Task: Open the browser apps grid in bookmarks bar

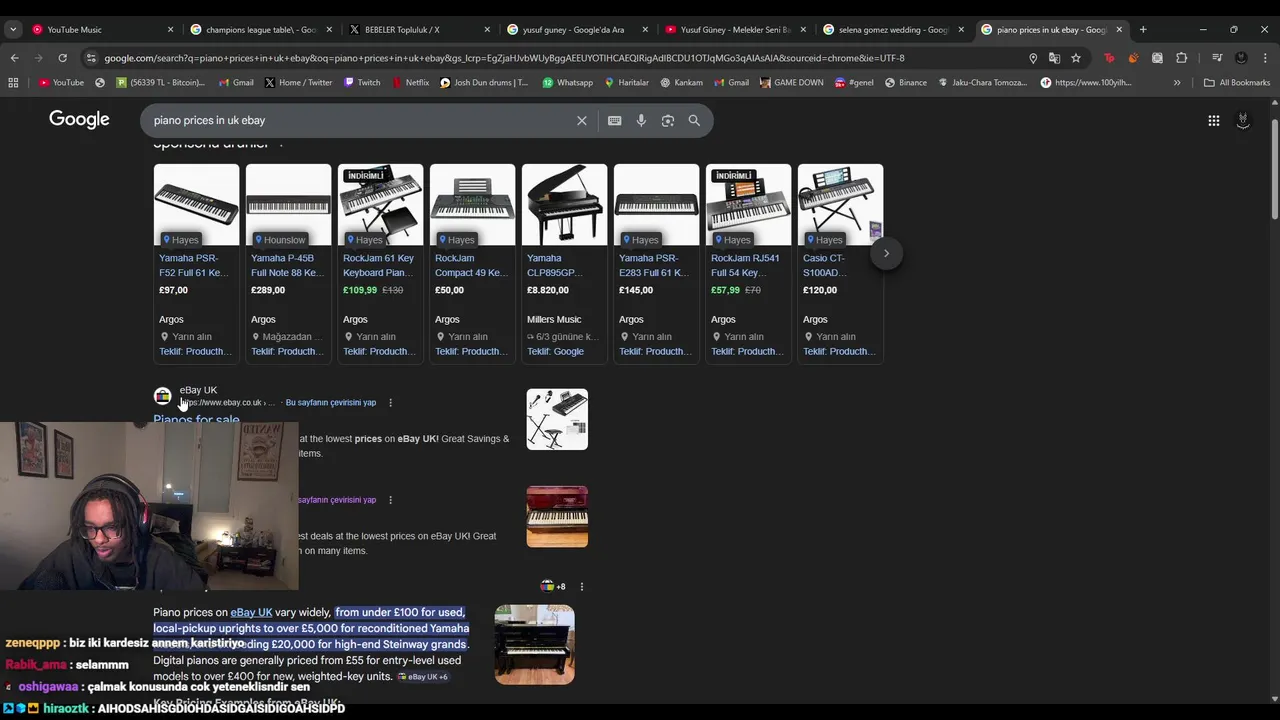Action: pos(13,82)
